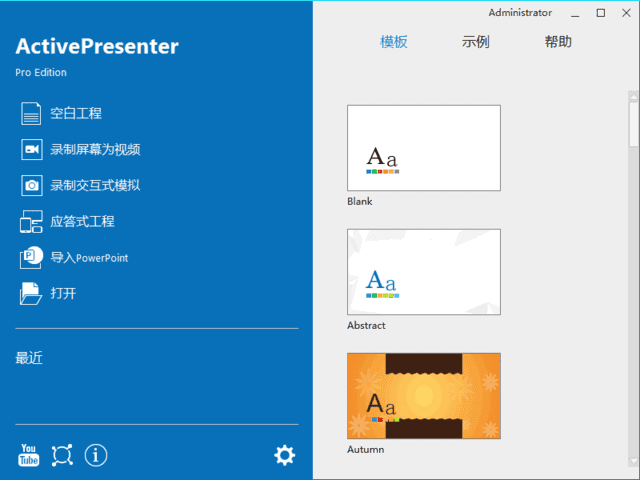
Task: Choose the Abstract template thumbnail
Action: coord(424,272)
